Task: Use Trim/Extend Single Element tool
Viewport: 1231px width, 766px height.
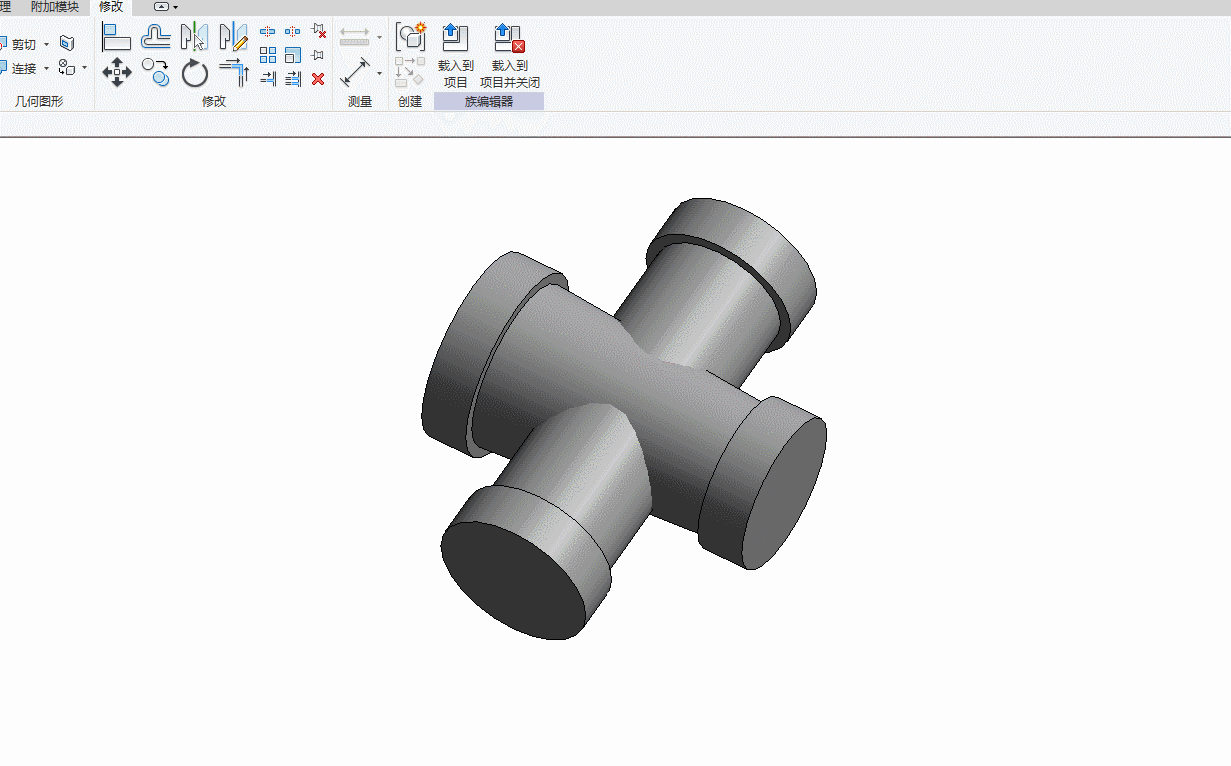Action: (268, 79)
